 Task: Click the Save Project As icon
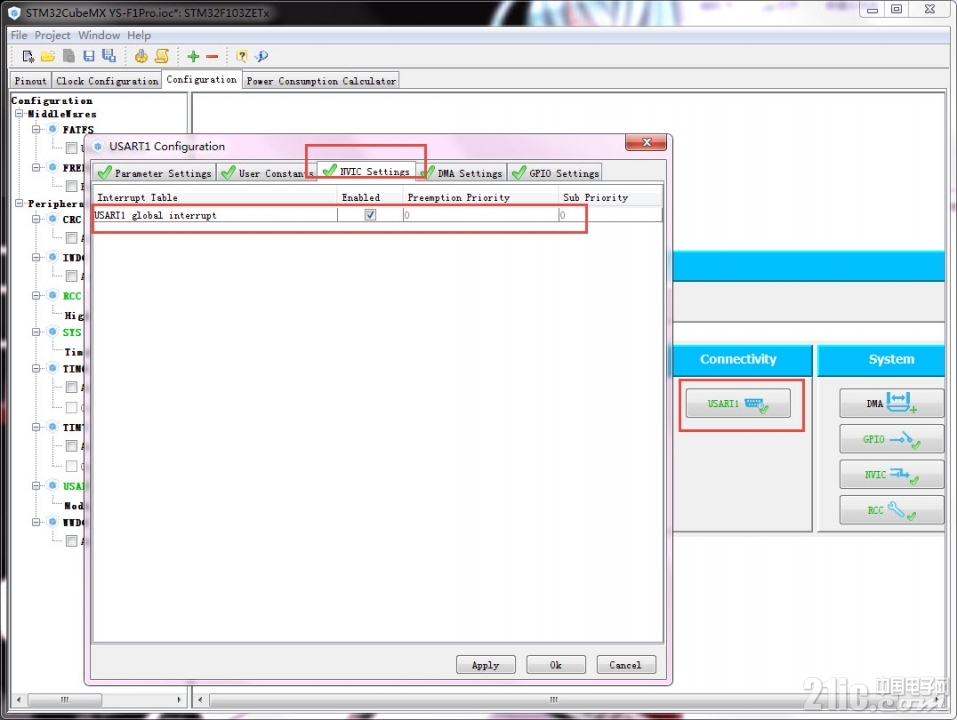click(x=109, y=56)
